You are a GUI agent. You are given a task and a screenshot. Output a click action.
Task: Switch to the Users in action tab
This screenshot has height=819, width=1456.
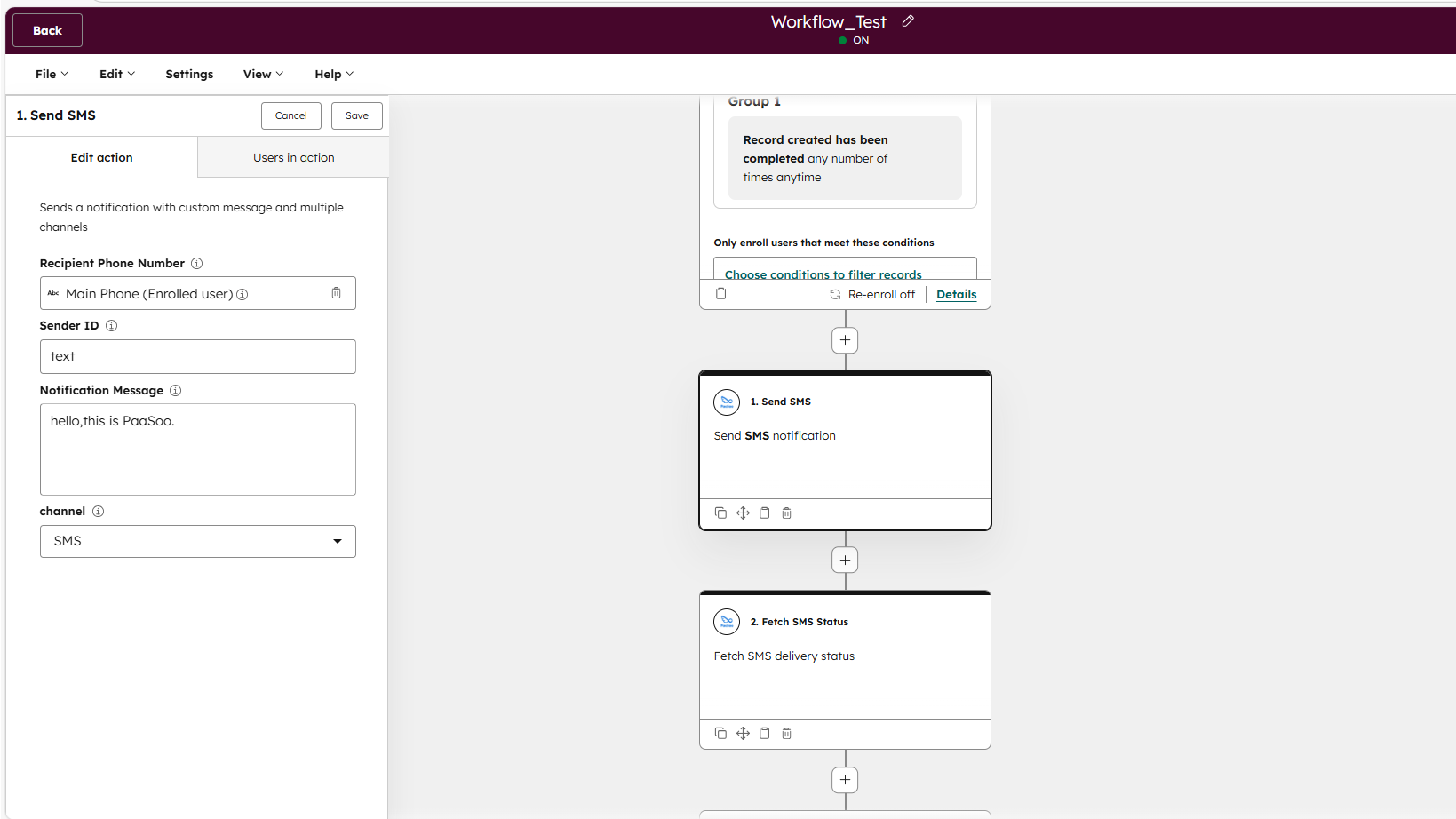click(x=293, y=157)
